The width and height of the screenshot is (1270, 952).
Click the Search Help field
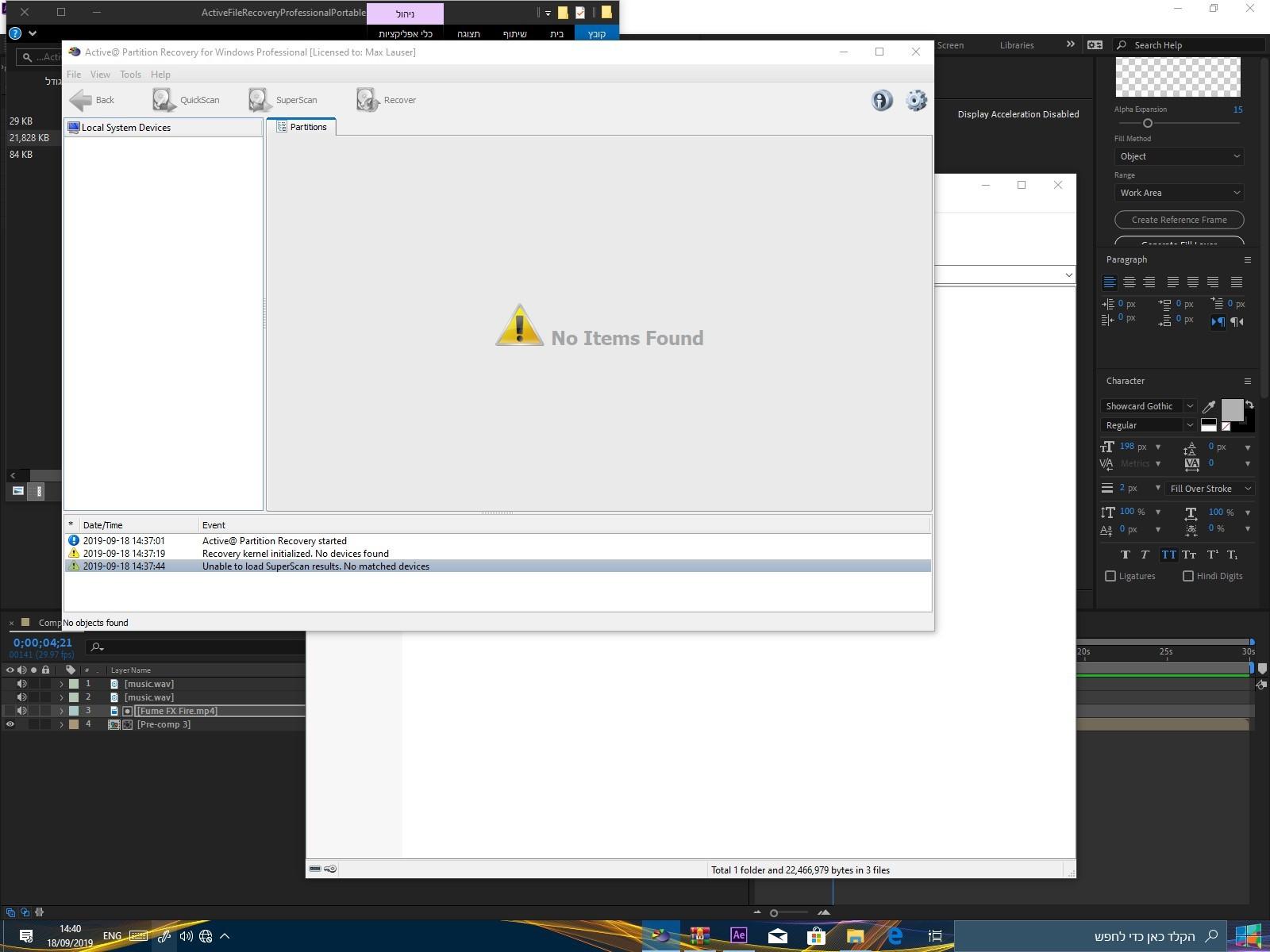point(1188,45)
